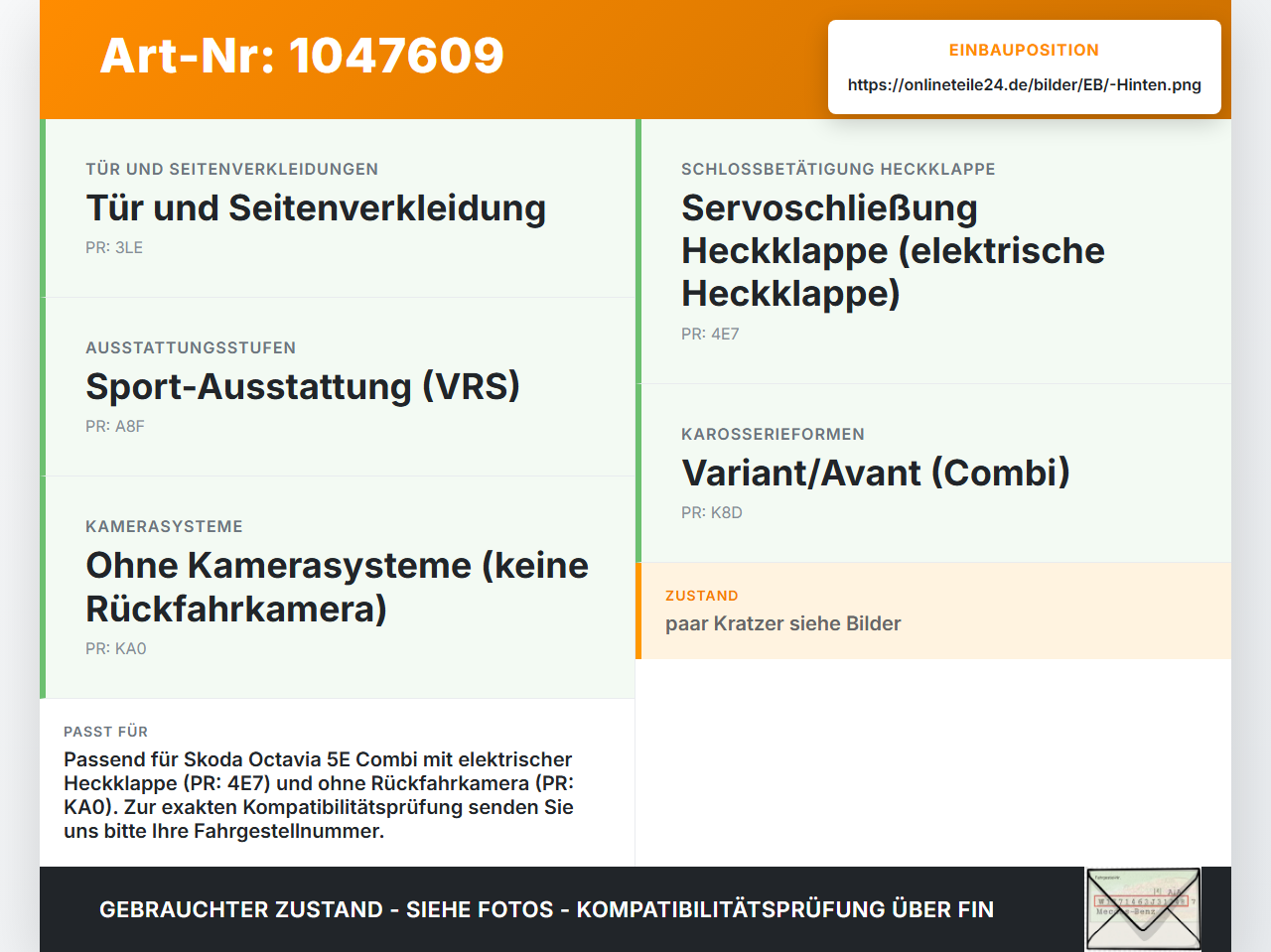The image size is (1271, 952).
Task: Click the Passt für compatibility text
Action: pos(319,795)
